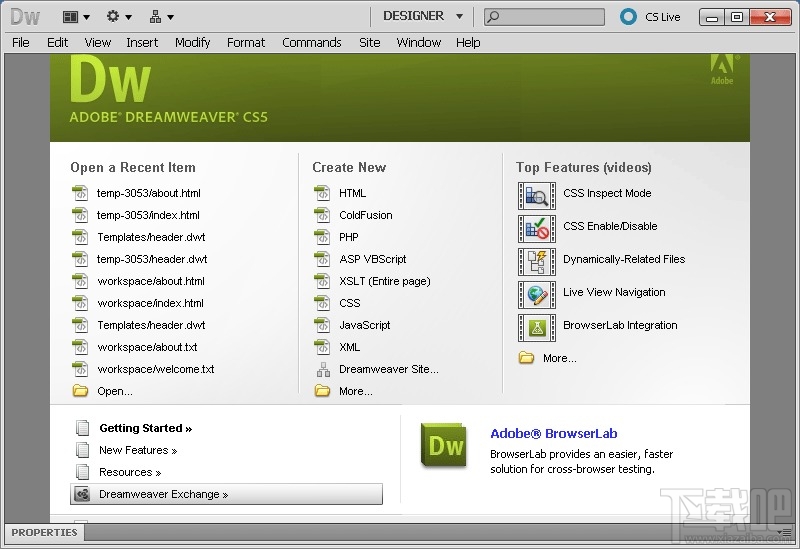Open the New Features » link

(x=138, y=450)
